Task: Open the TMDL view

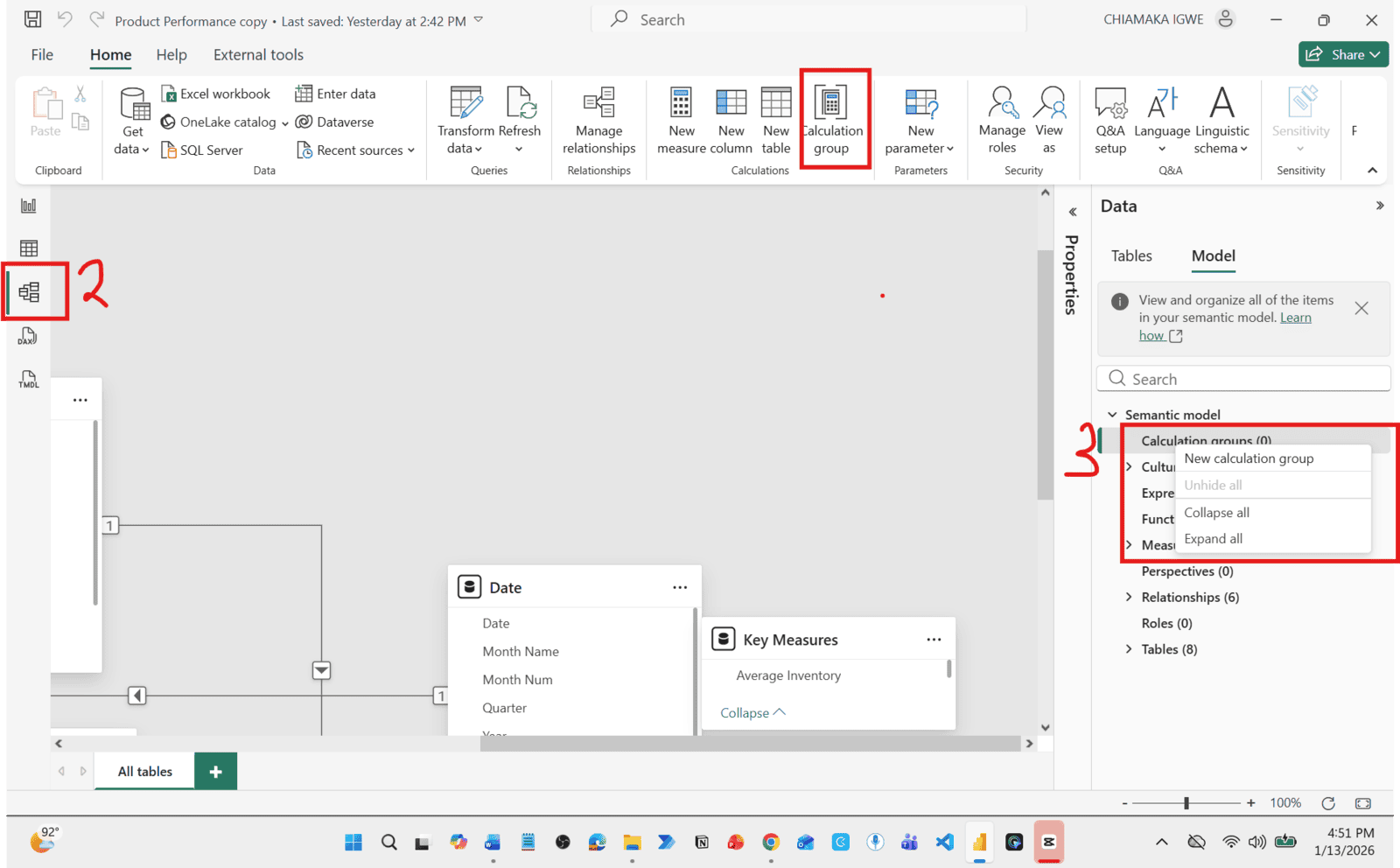Action: (27, 379)
